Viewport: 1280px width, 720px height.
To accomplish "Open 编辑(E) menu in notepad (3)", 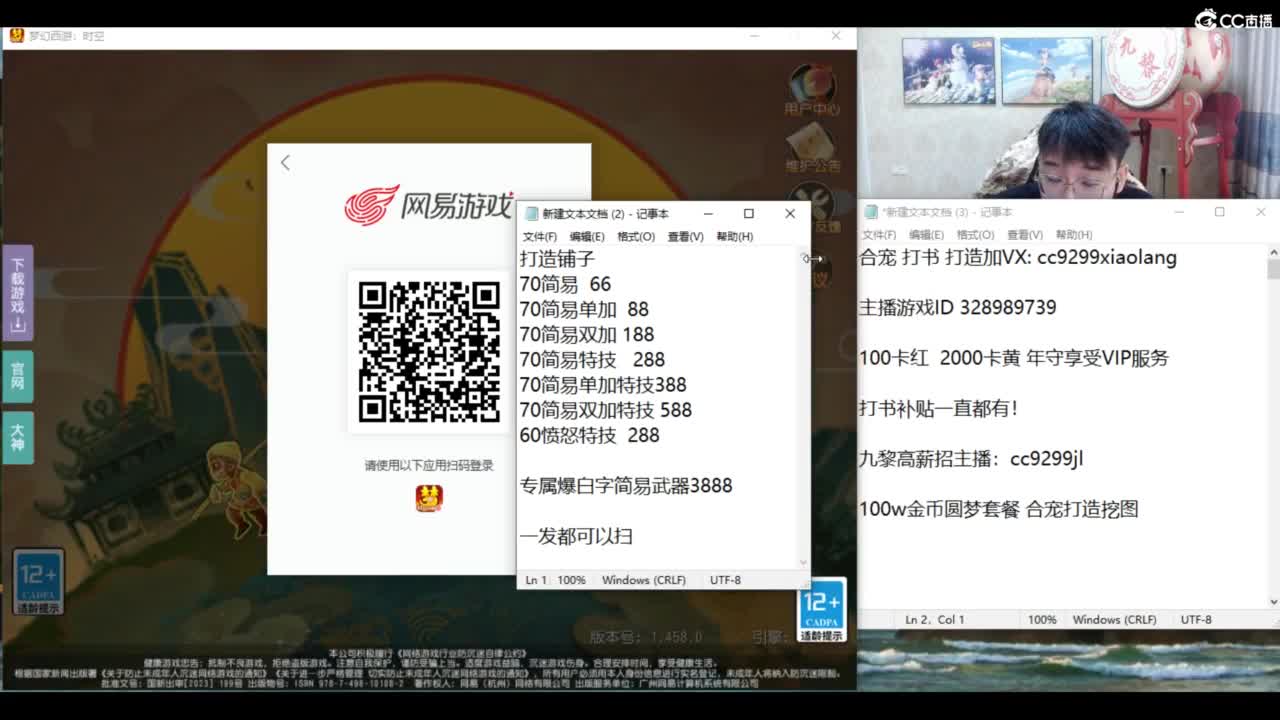I will 926,235.
